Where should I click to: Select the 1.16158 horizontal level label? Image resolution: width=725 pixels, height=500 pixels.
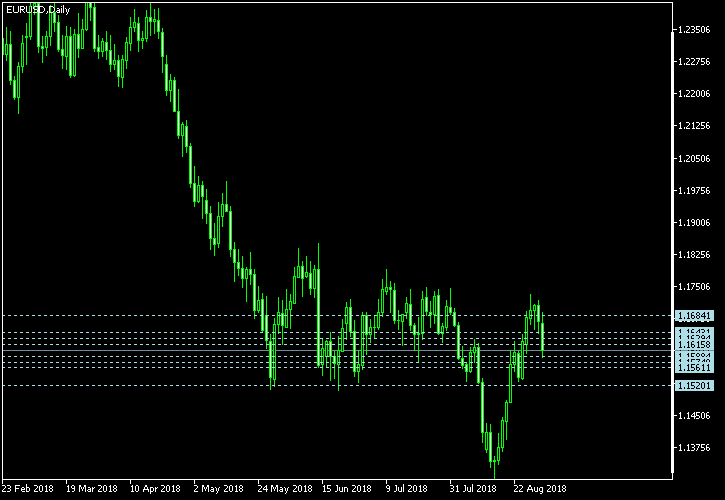point(694,345)
